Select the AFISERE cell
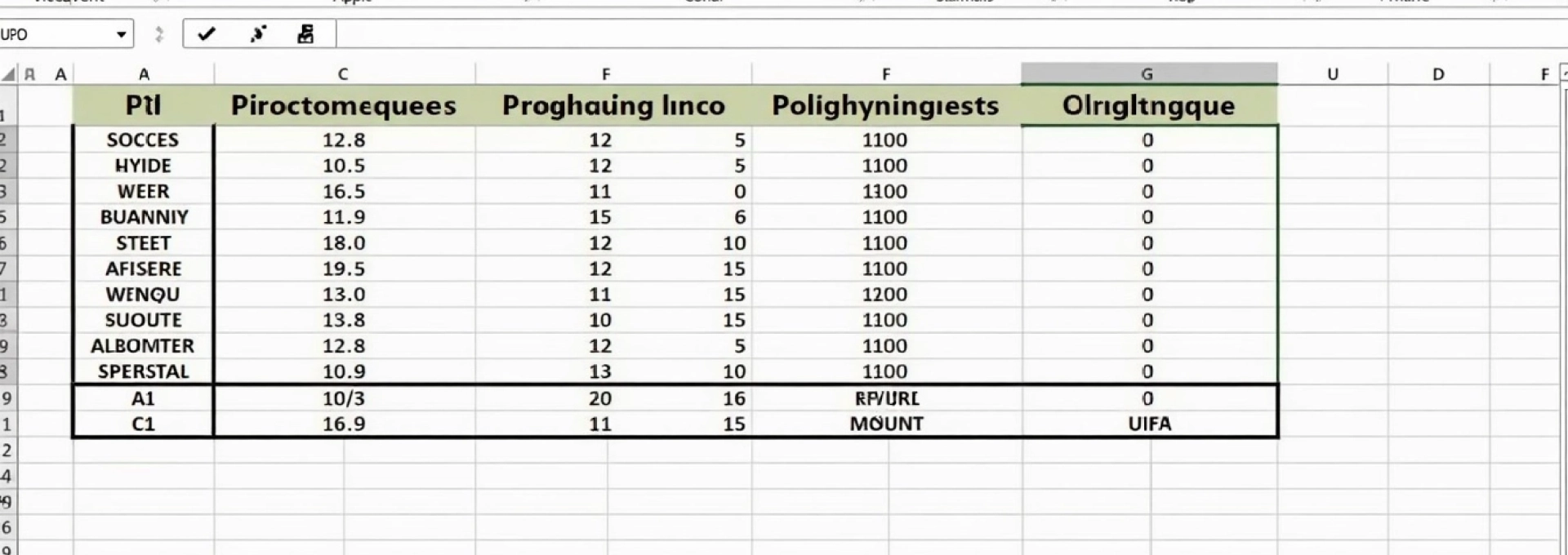The image size is (1568, 555). click(x=144, y=269)
